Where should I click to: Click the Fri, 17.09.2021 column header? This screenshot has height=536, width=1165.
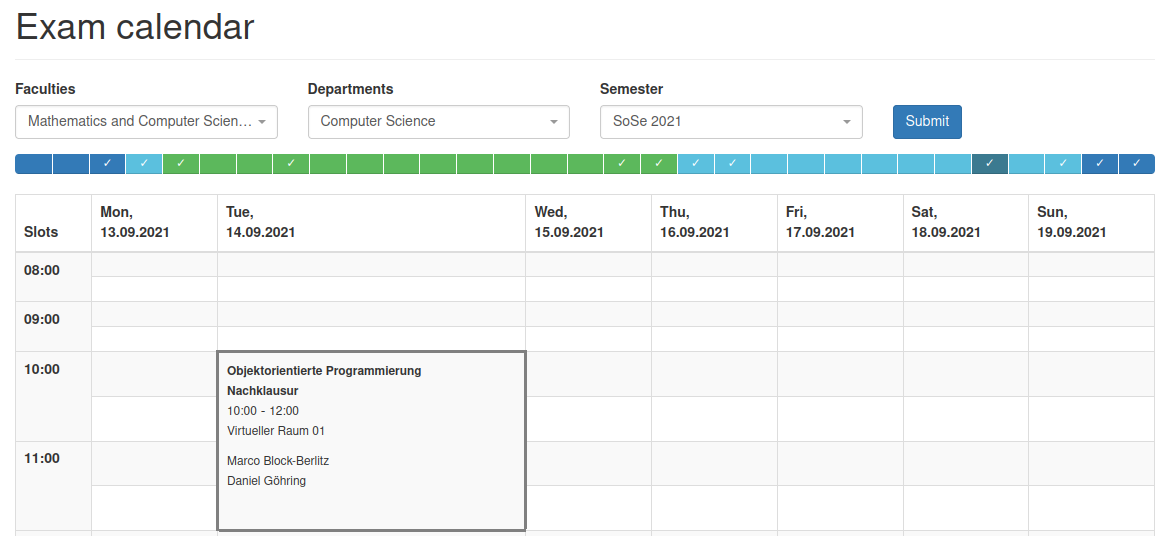point(840,223)
